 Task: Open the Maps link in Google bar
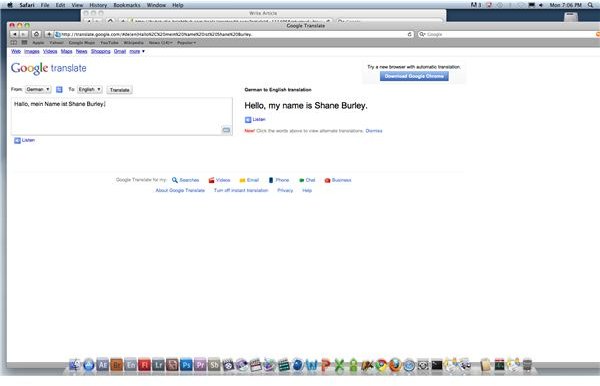(66, 51)
